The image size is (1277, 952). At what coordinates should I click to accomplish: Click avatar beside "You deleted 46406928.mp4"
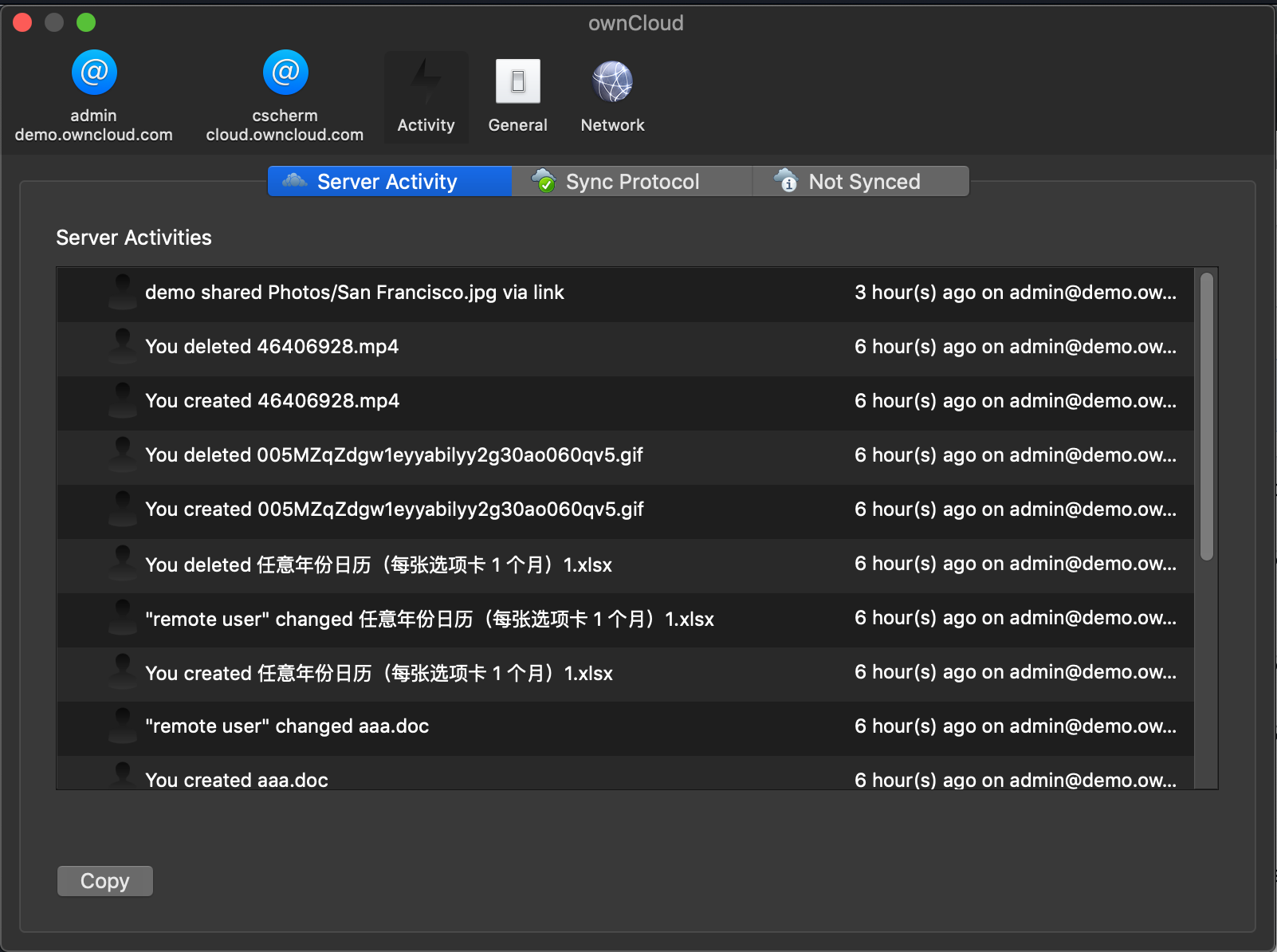123,346
